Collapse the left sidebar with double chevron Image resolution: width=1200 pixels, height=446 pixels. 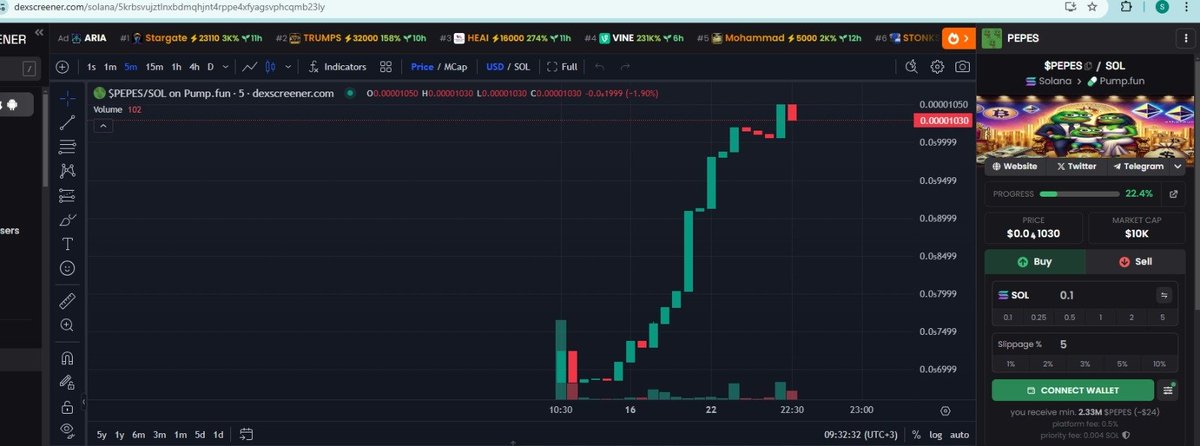[39, 33]
